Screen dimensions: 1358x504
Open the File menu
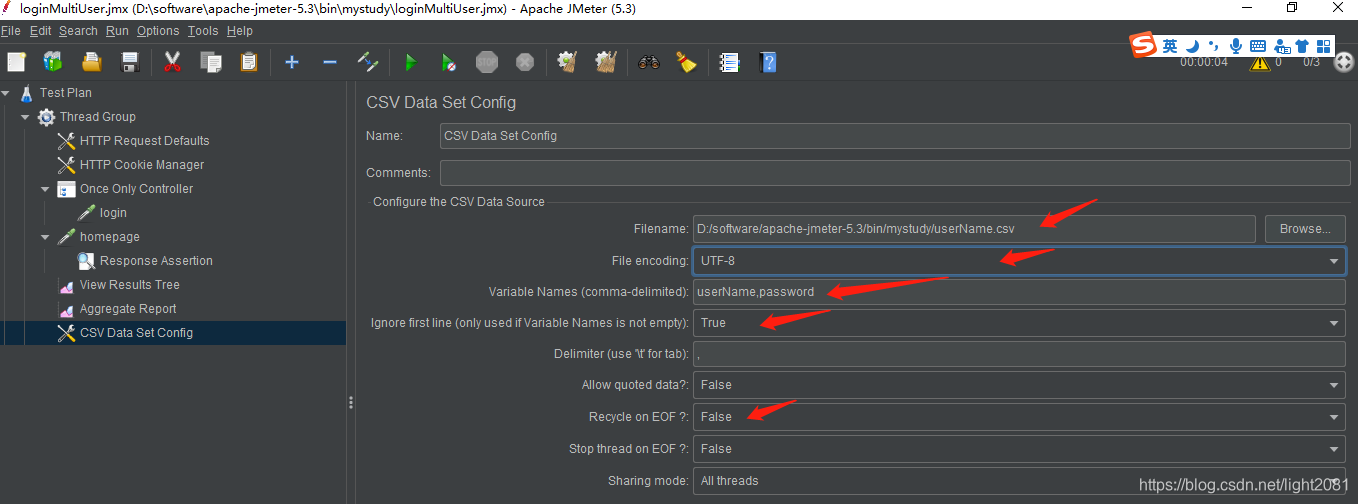pyautogui.click(x=11, y=31)
